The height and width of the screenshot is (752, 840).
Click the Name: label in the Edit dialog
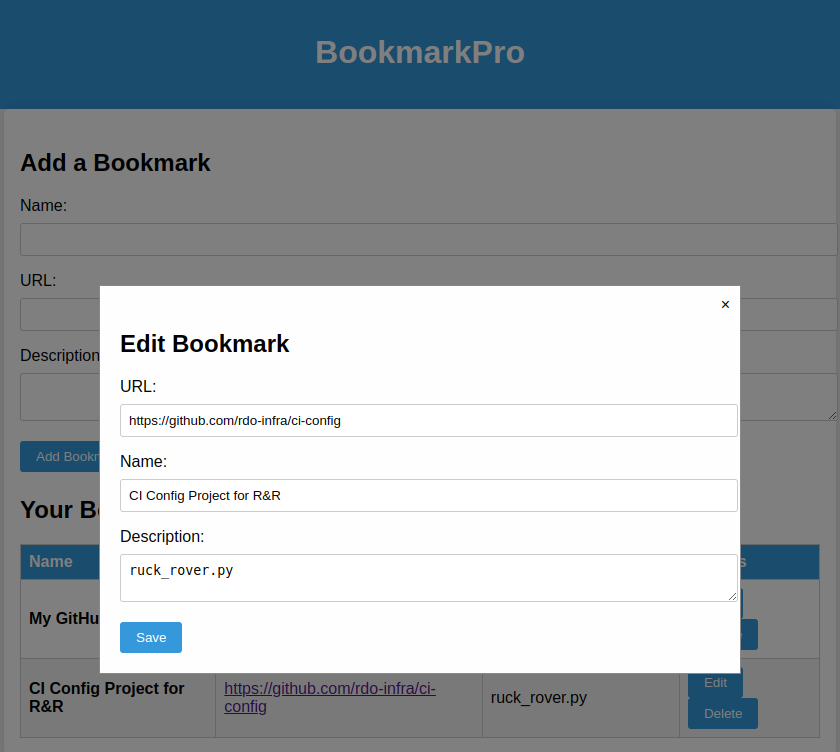coord(144,461)
